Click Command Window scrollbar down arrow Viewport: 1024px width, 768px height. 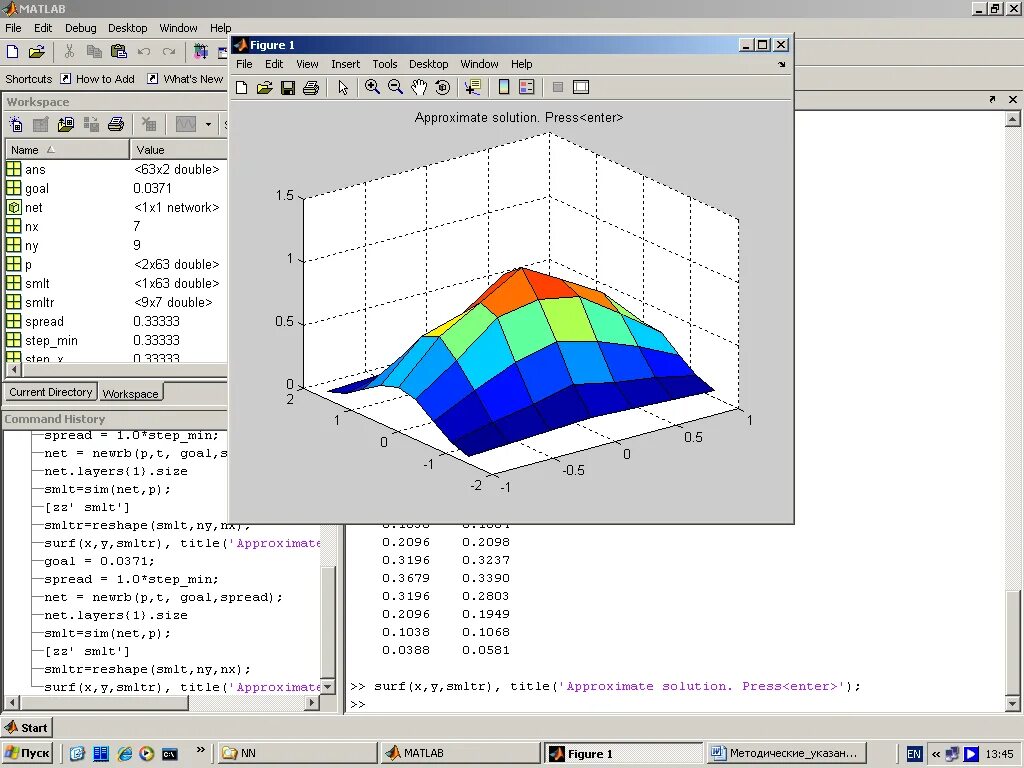click(1012, 704)
